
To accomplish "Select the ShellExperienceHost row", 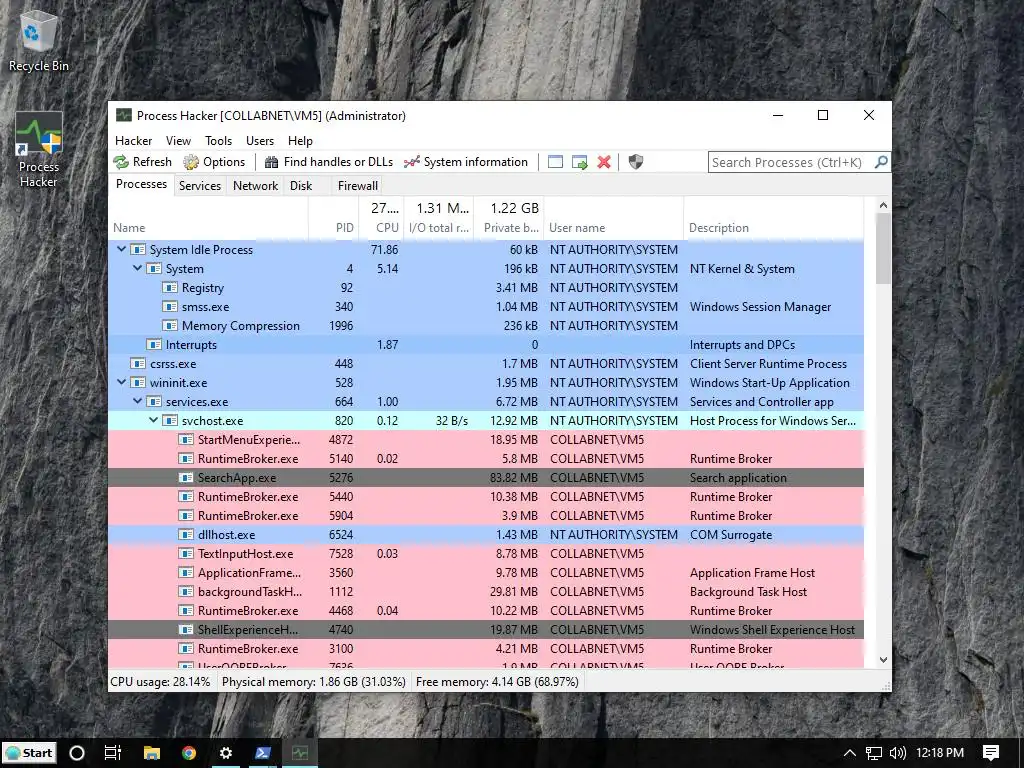I will click(486, 630).
